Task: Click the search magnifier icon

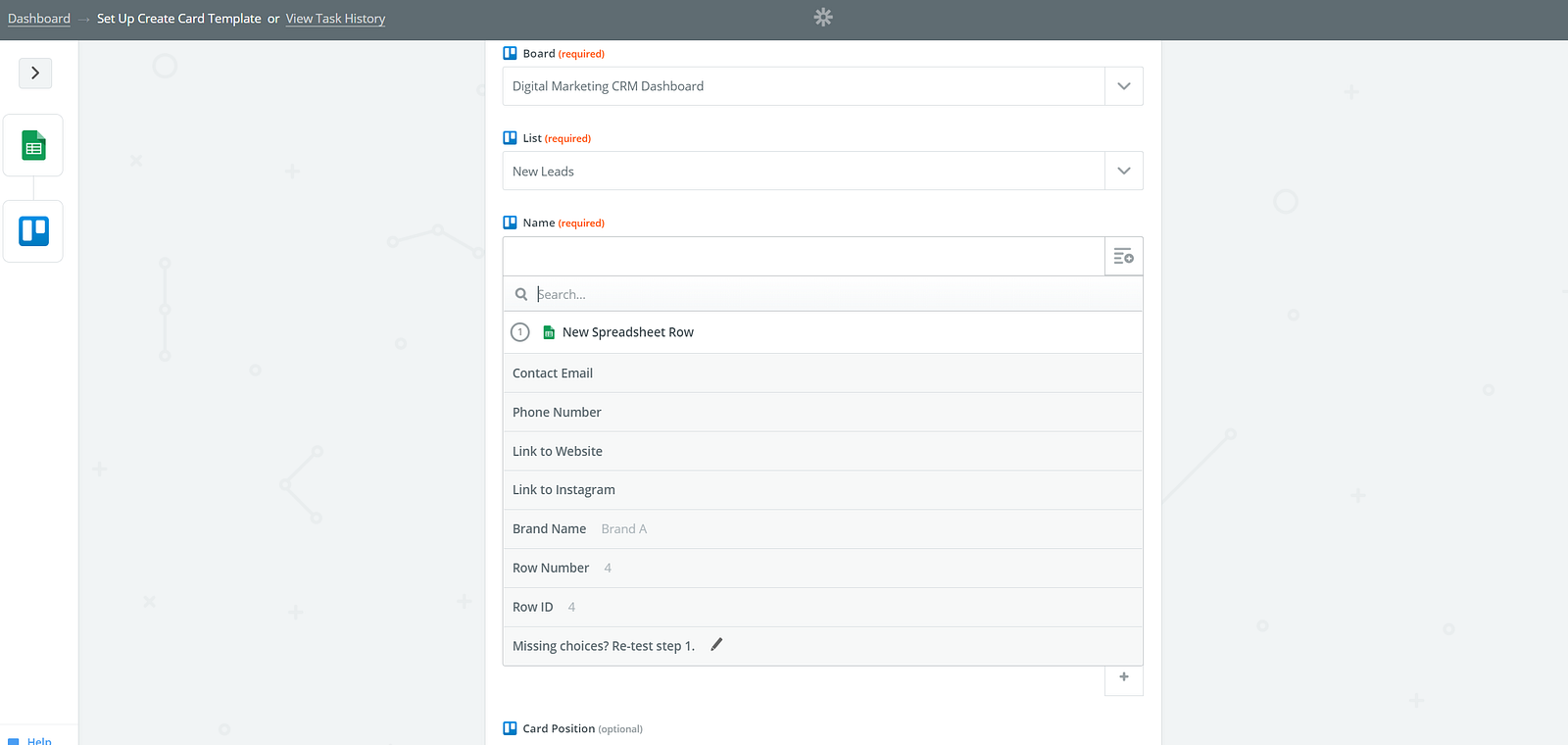Action: click(521, 294)
